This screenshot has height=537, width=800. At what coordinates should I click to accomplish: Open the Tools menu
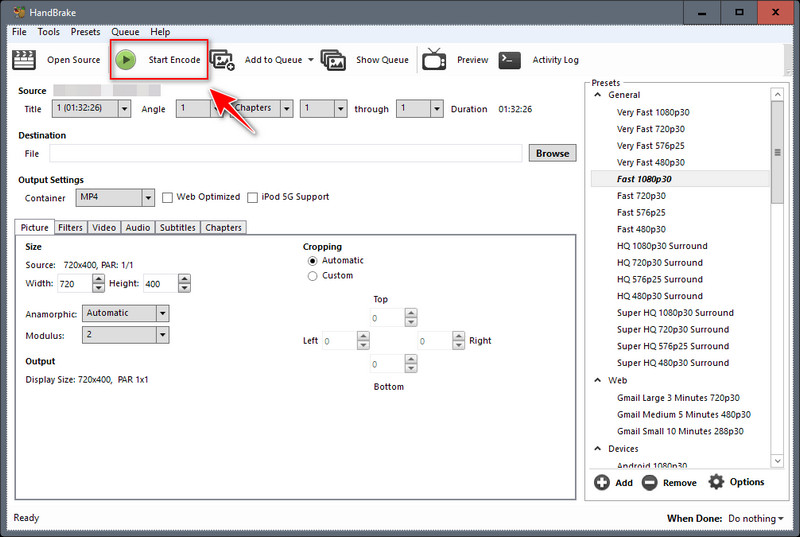[48, 32]
